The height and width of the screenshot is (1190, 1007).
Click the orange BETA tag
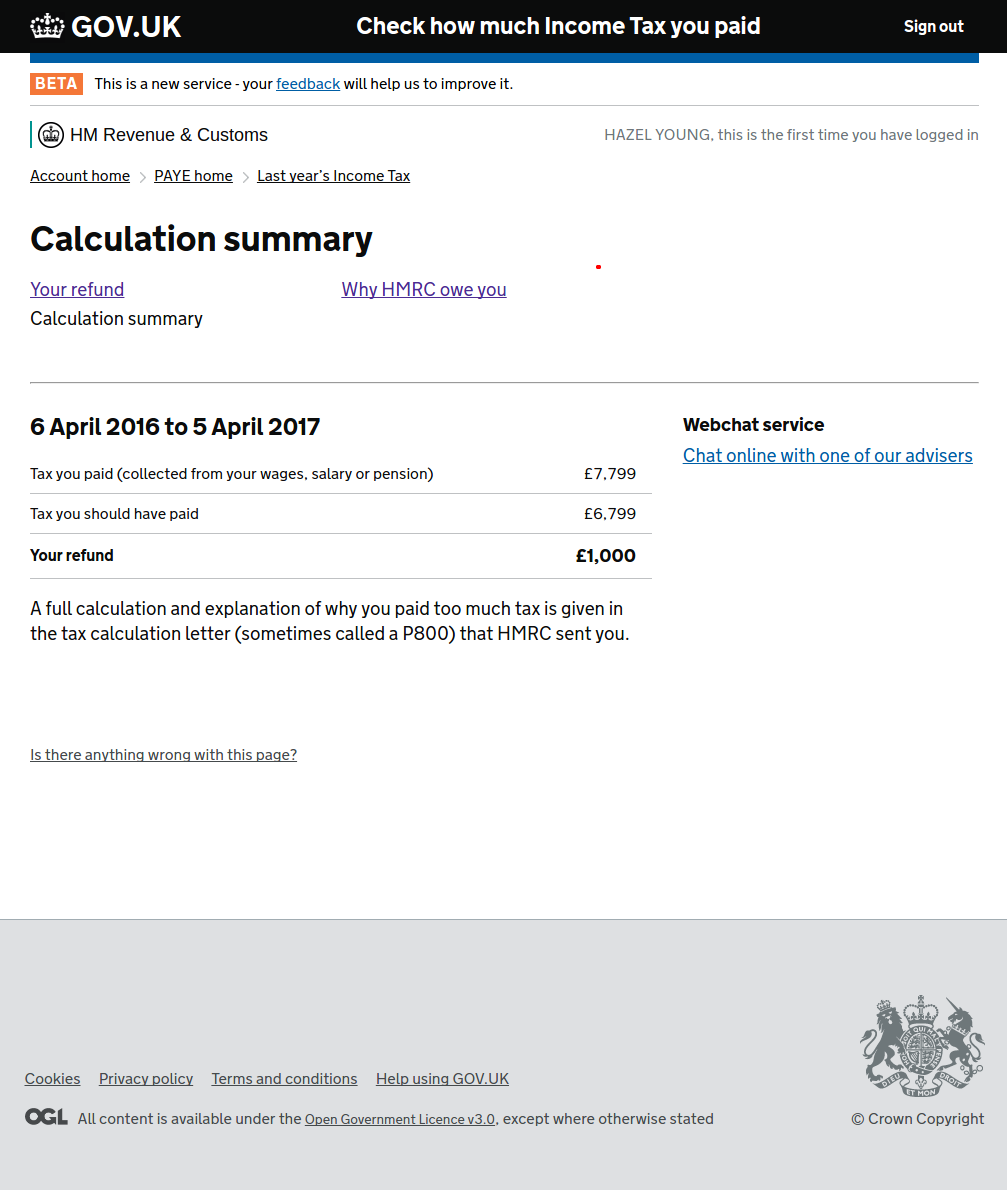[x=56, y=84]
